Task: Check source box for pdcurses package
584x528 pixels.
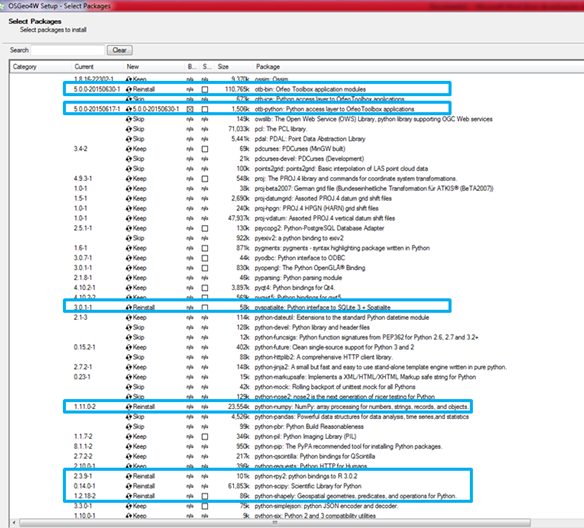Action: tap(205, 149)
